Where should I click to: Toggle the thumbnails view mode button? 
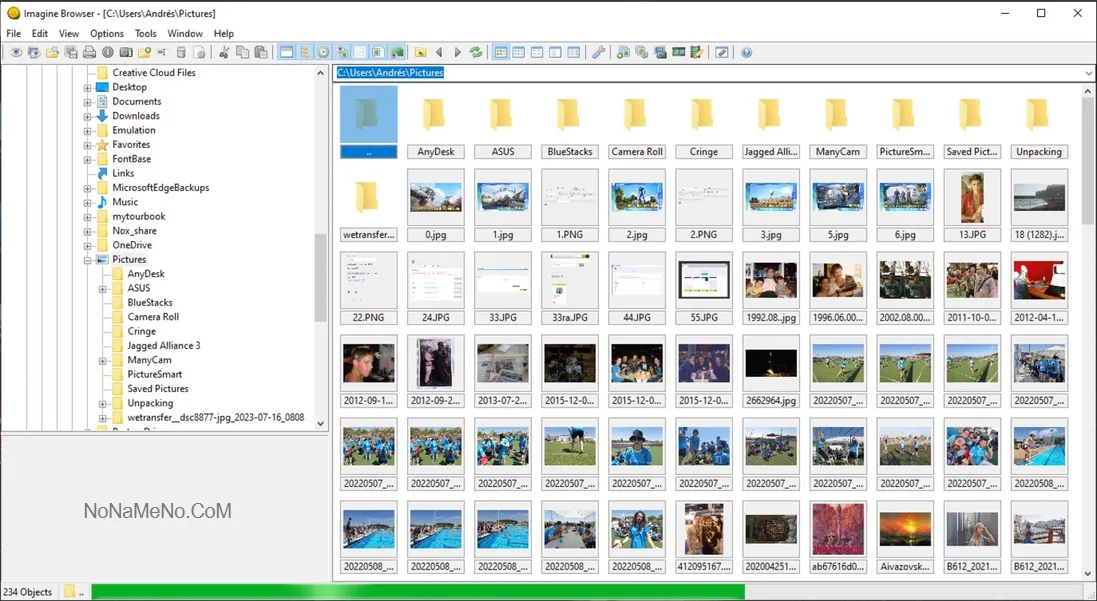[501, 53]
